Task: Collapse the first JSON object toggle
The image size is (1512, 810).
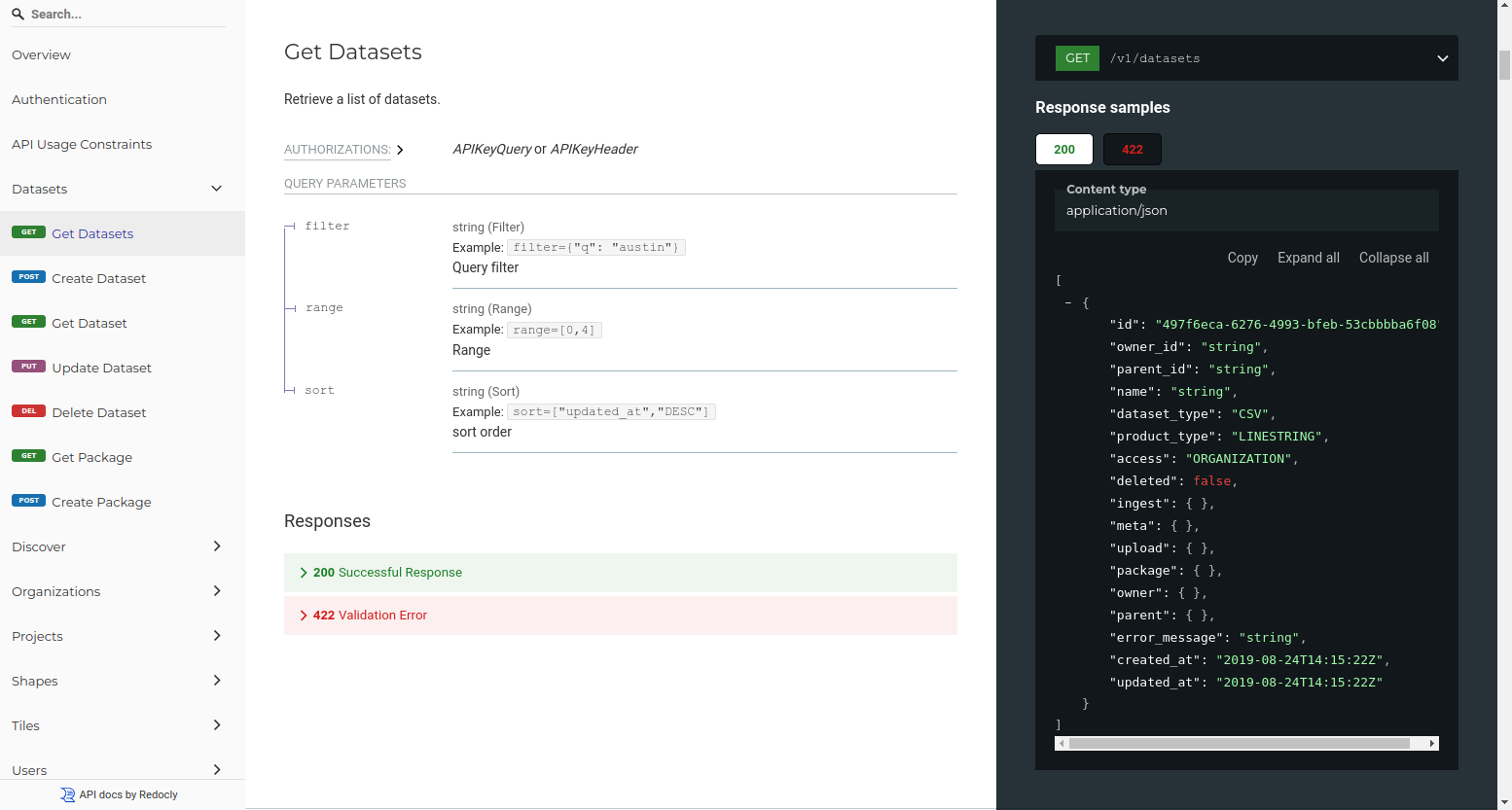Action: (1068, 303)
